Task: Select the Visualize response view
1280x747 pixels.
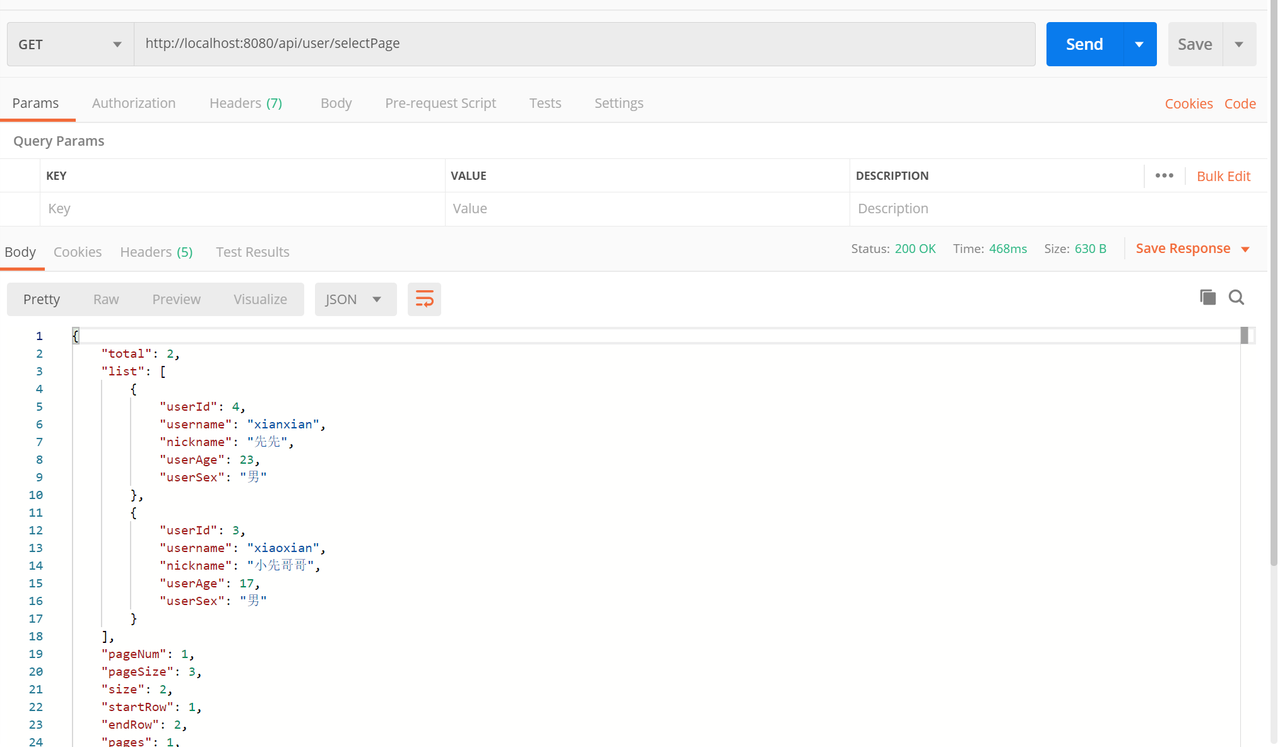Action: [x=260, y=299]
